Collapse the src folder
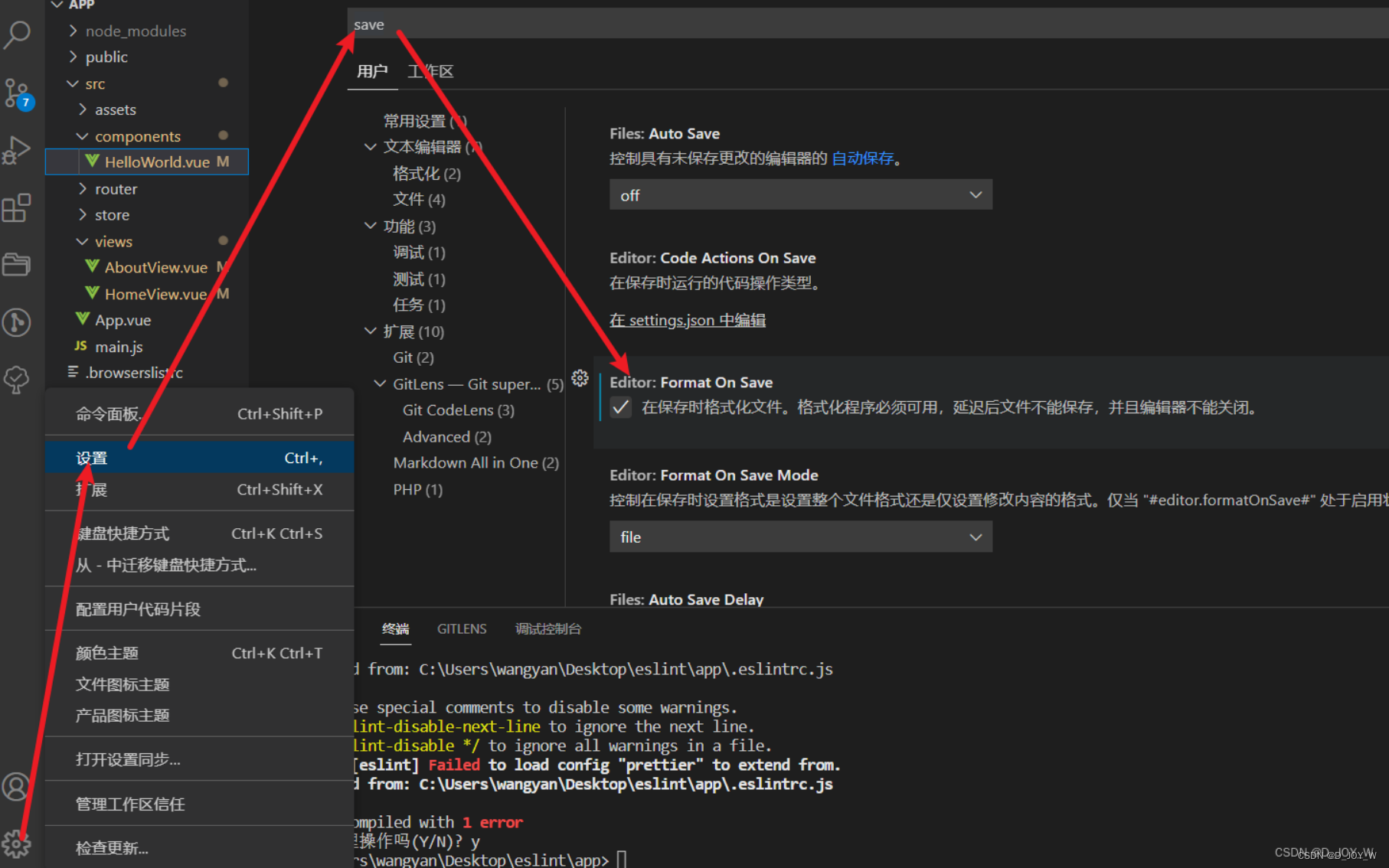 pyautogui.click(x=73, y=83)
